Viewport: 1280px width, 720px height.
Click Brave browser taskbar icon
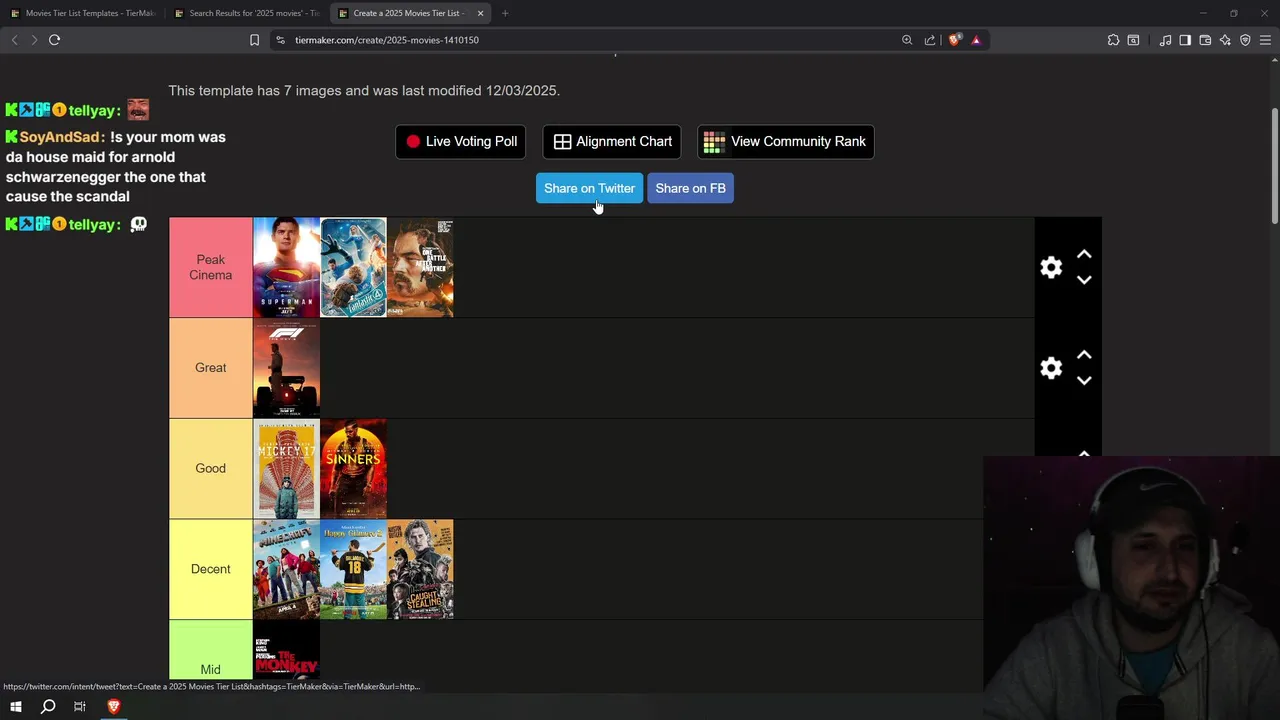tap(113, 707)
